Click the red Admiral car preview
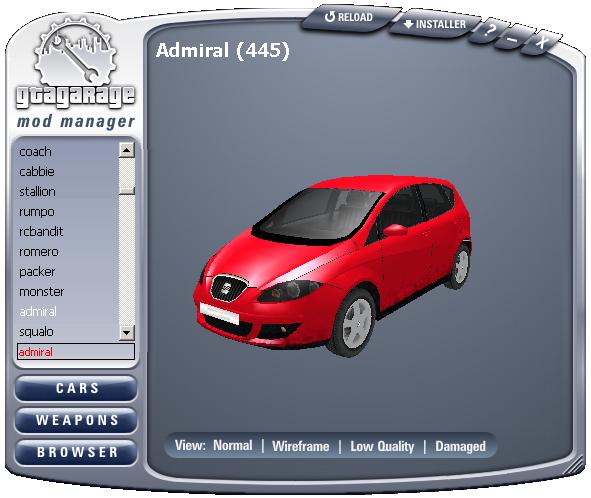Viewport: 591px width, 498px height. (x=332, y=266)
